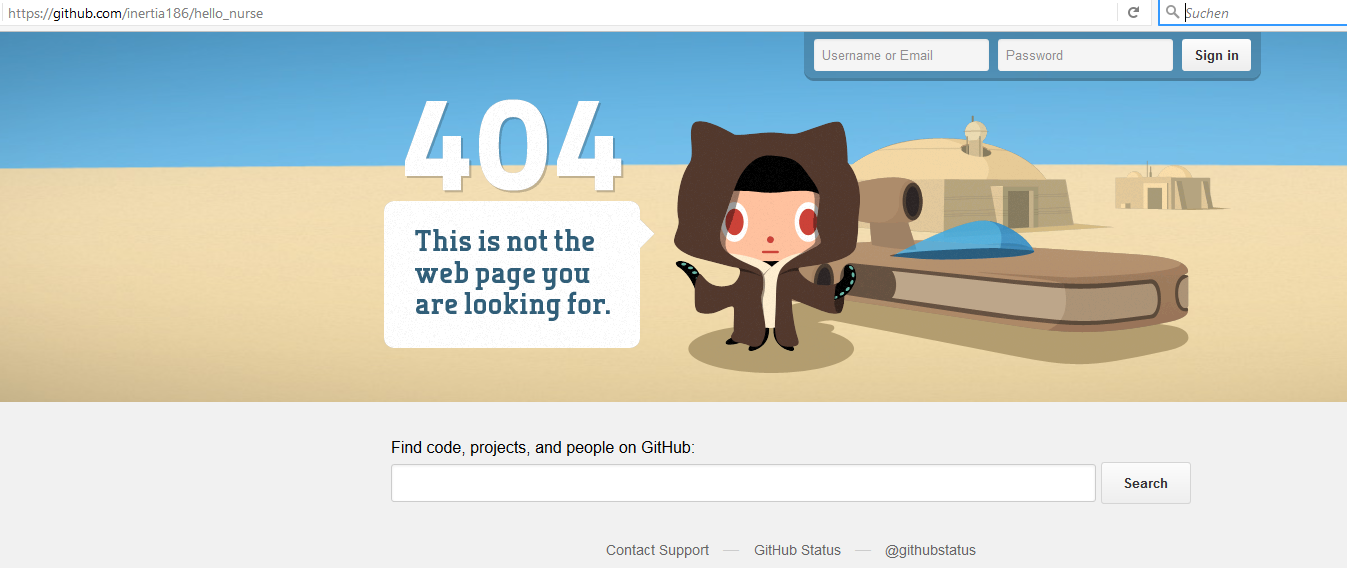Focus the Username or Email field
Viewport: 1347px width, 568px height.
901,55
